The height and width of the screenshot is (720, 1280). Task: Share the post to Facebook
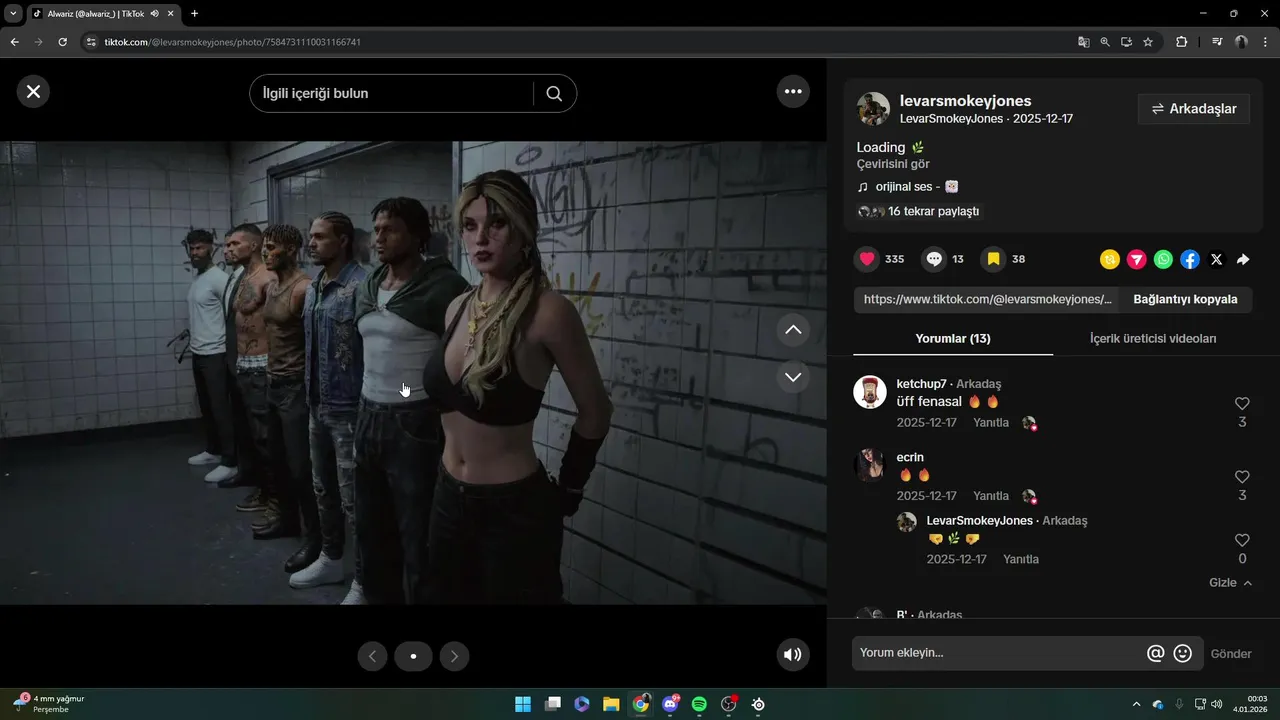pyautogui.click(x=1190, y=259)
